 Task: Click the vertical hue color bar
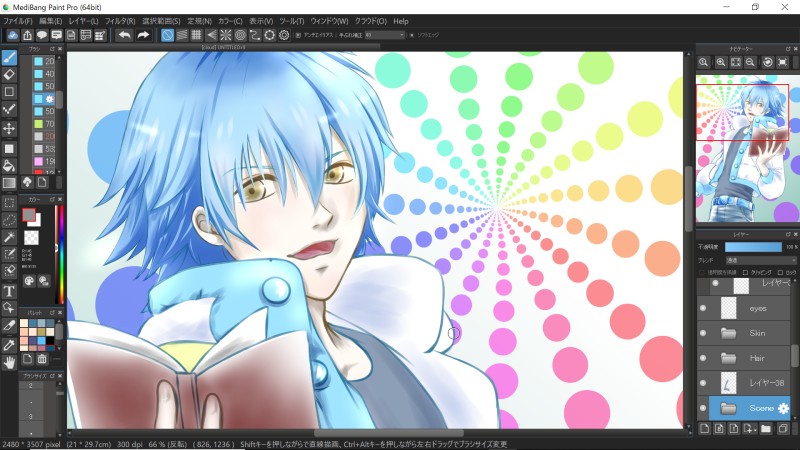(x=60, y=254)
